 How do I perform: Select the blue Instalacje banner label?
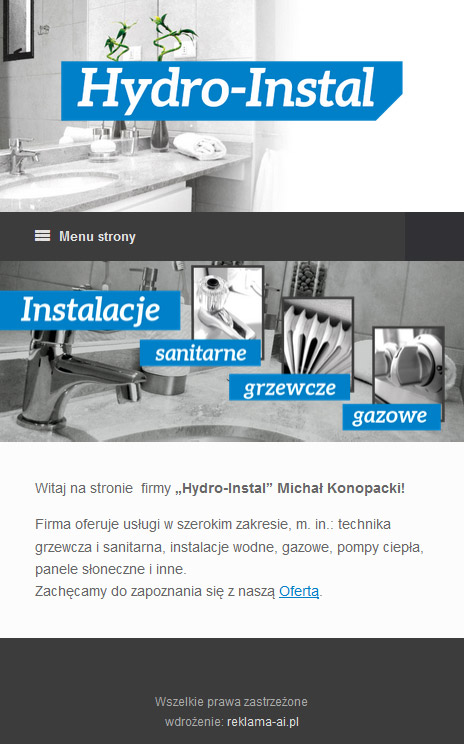click(x=90, y=310)
